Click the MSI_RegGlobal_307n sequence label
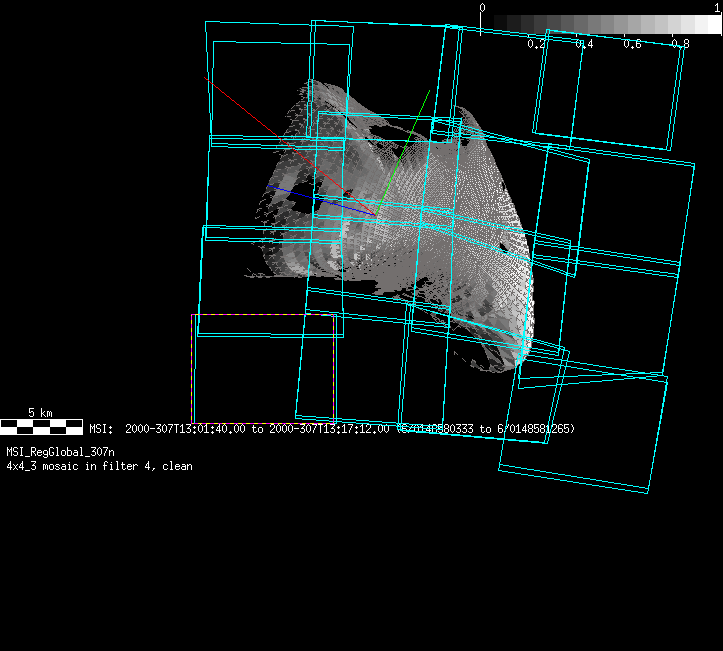Viewport: 723px width, 651px height. [x=60, y=452]
